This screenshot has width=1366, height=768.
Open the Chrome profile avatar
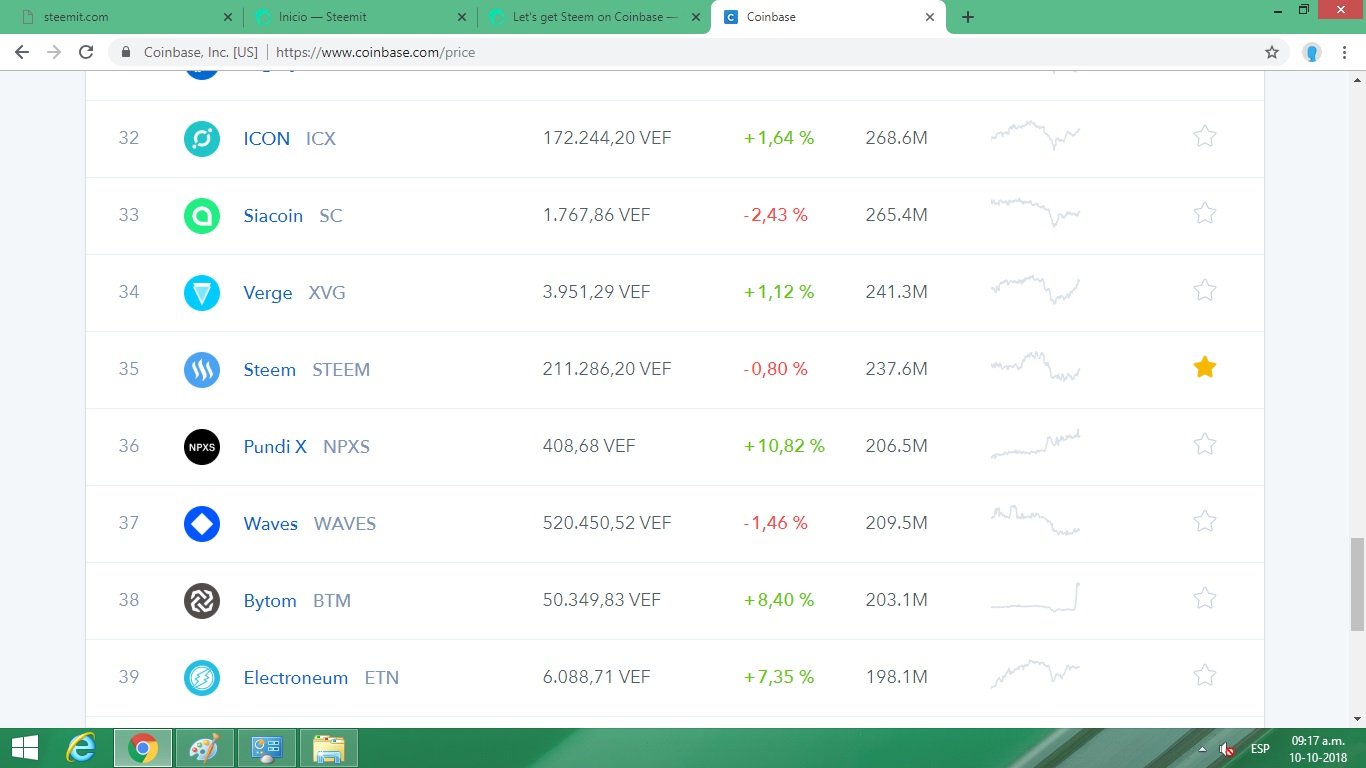click(x=1312, y=52)
